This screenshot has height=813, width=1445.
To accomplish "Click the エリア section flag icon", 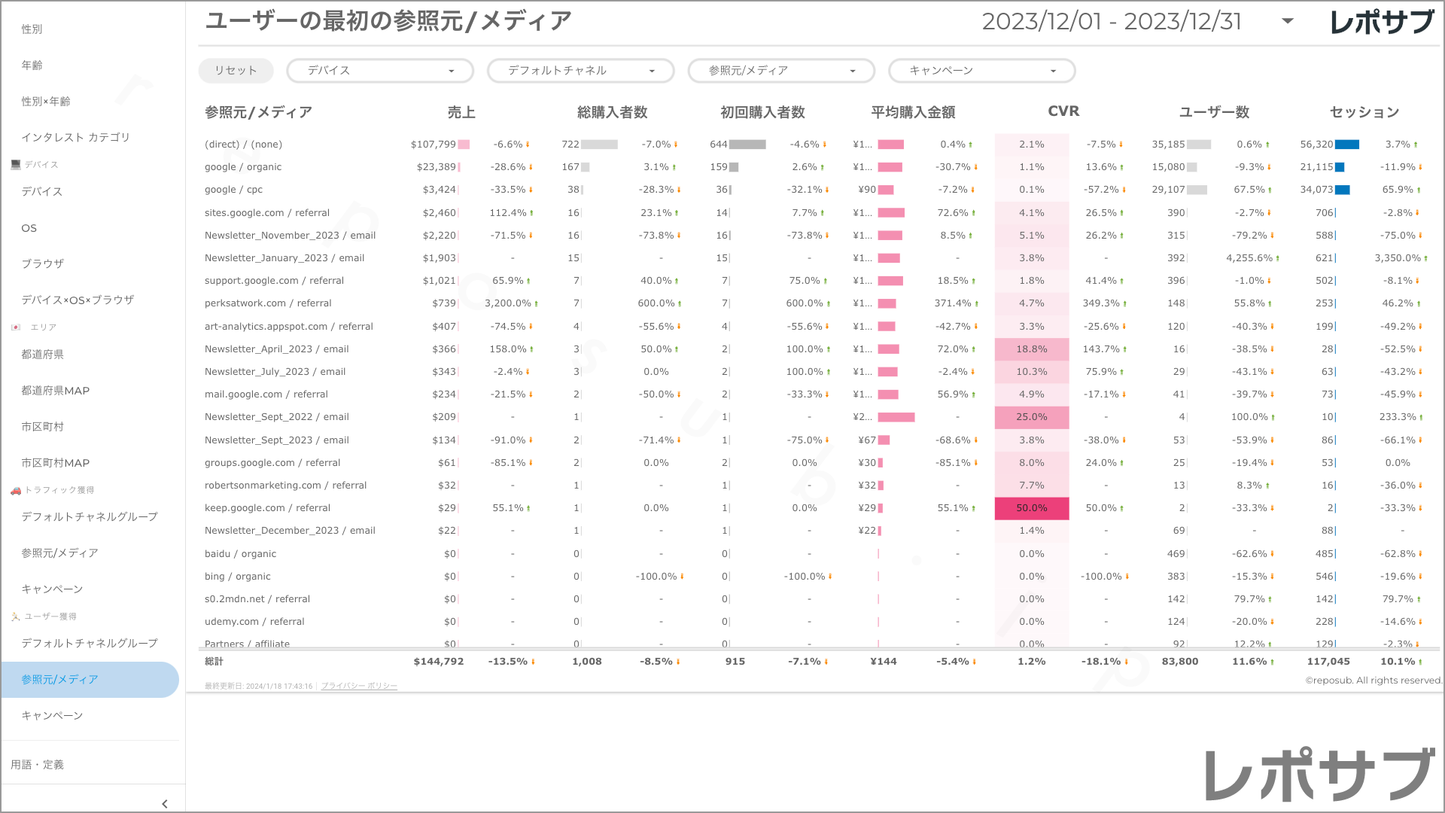I will click(x=15, y=327).
